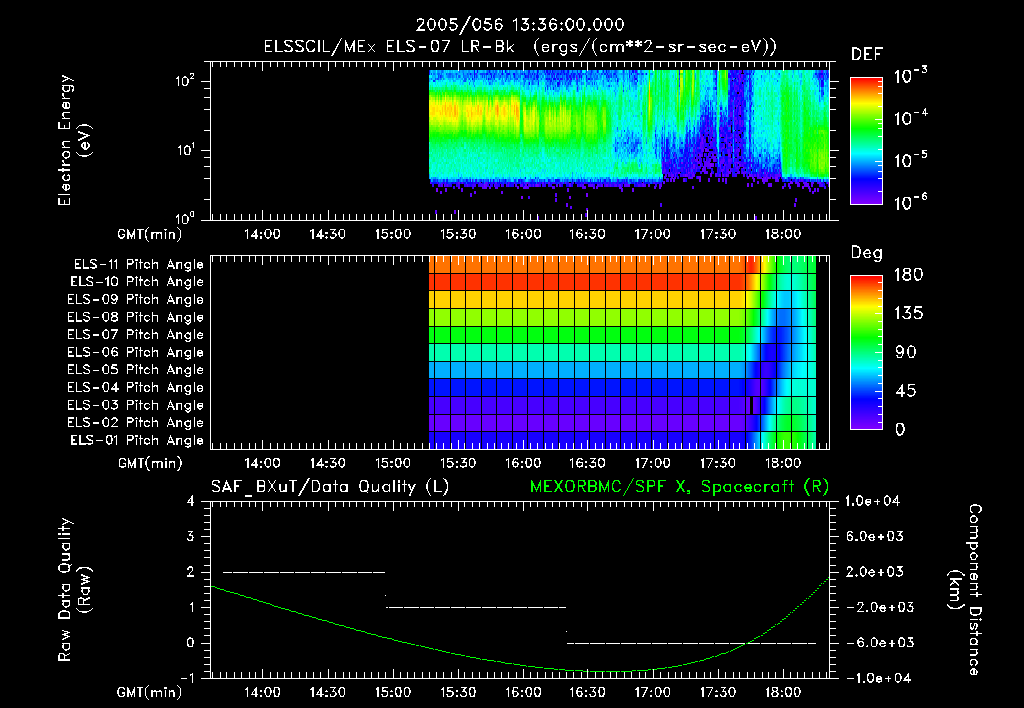Click the green MEXORBMC/SPF X, Spacecraft (R) legend
Image resolution: width=1024 pixels, height=708 pixels.
679,487
